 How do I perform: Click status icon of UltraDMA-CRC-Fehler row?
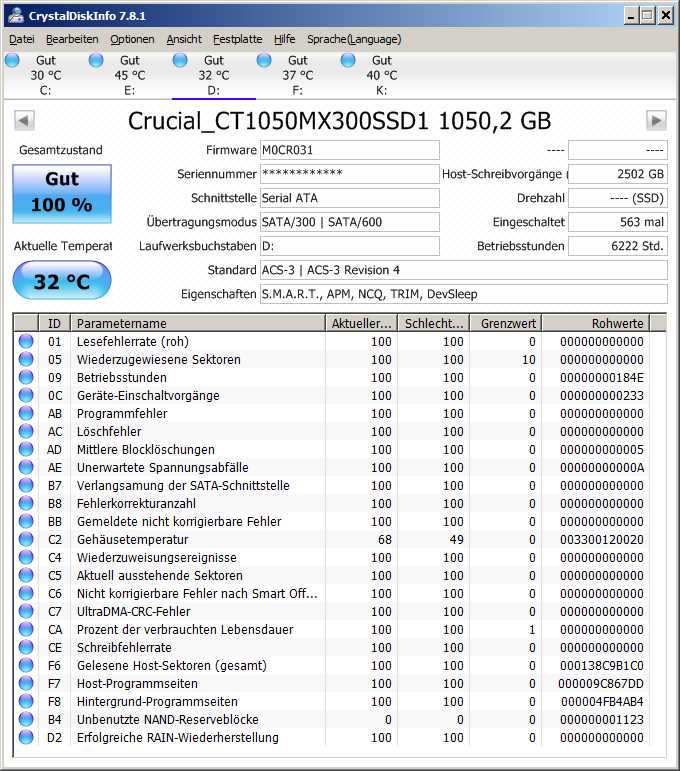click(26, 611)
